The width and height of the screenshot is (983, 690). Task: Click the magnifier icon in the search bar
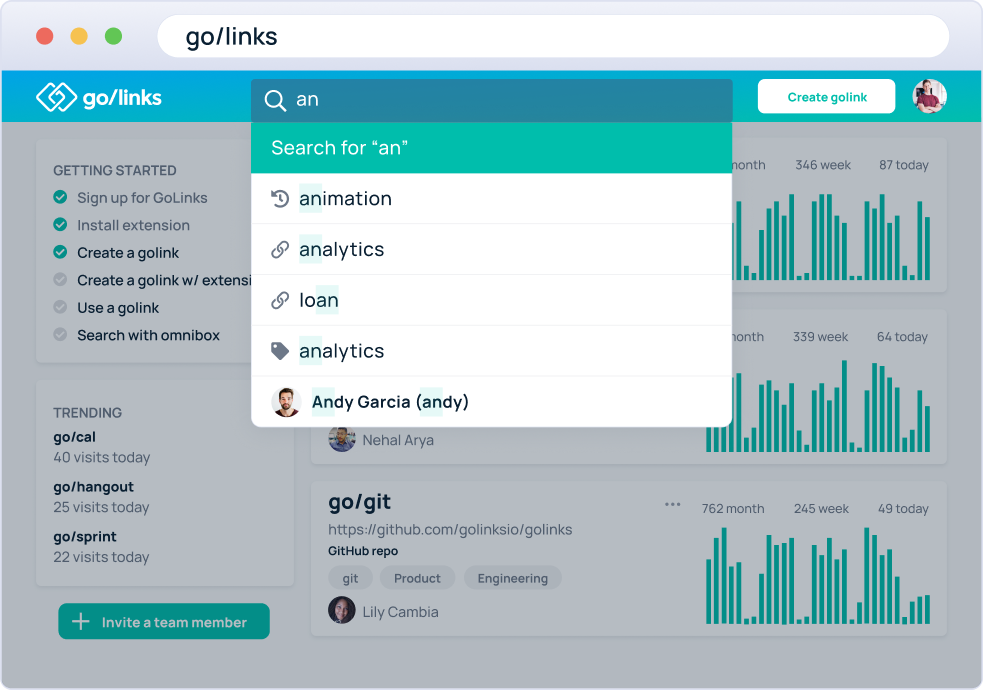coord(274,99)
